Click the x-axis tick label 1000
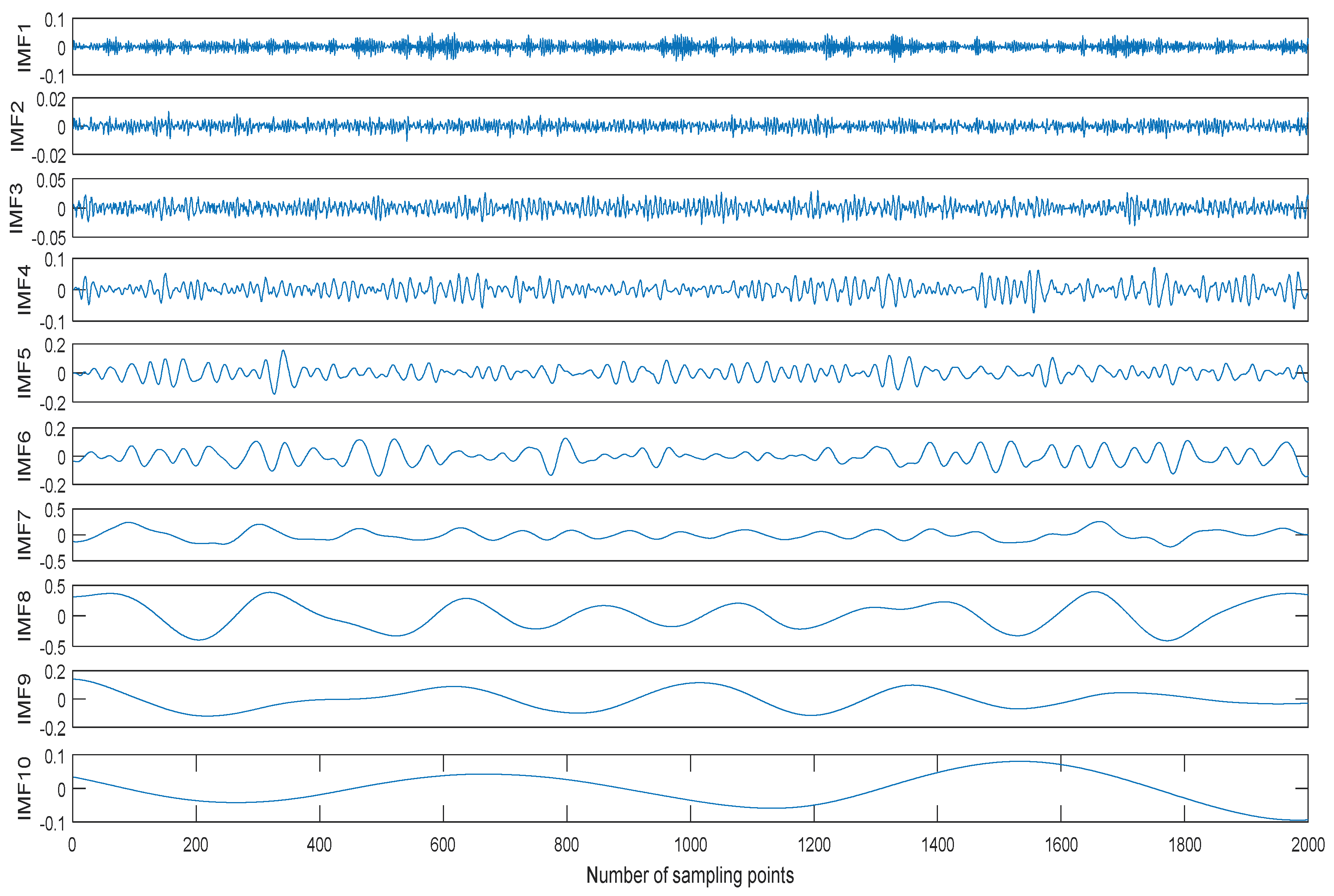The image size is (1334, 896). (690, 845)
